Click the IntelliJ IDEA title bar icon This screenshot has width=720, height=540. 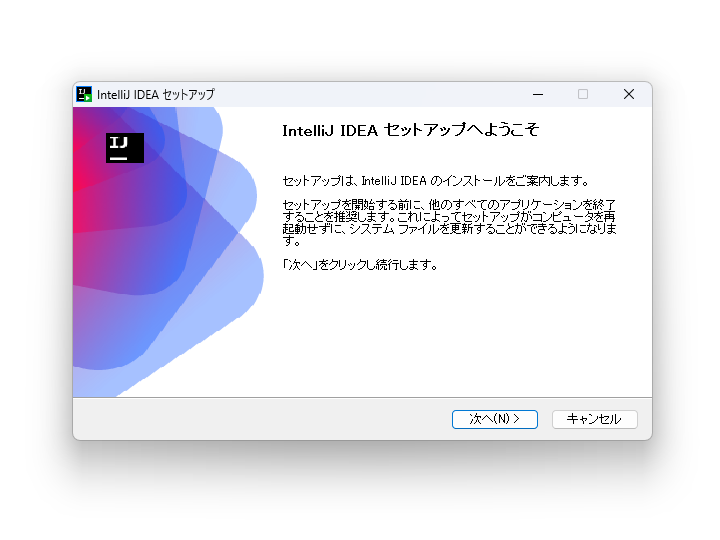point(84,95)
